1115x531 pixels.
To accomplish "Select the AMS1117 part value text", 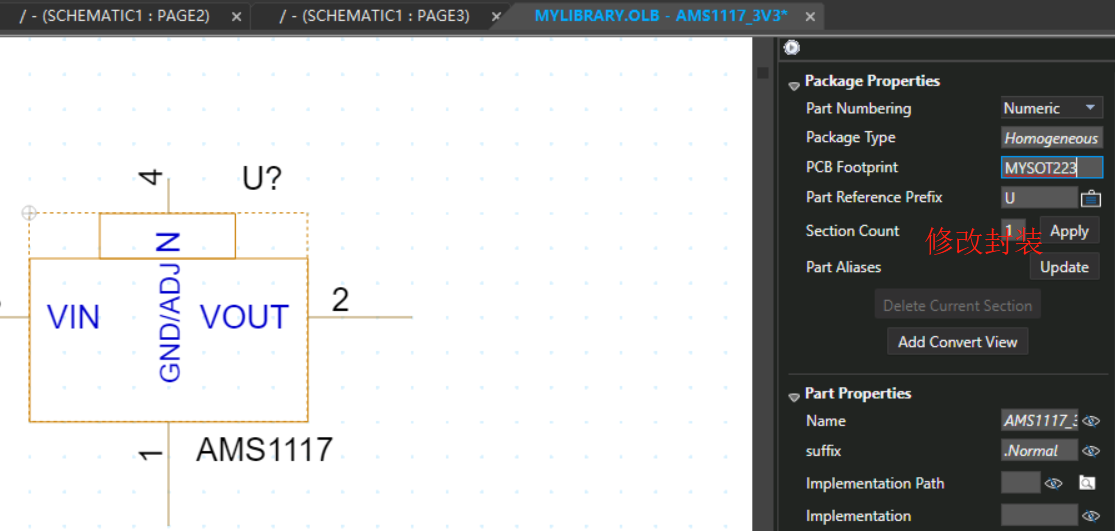I will [265, 450].
